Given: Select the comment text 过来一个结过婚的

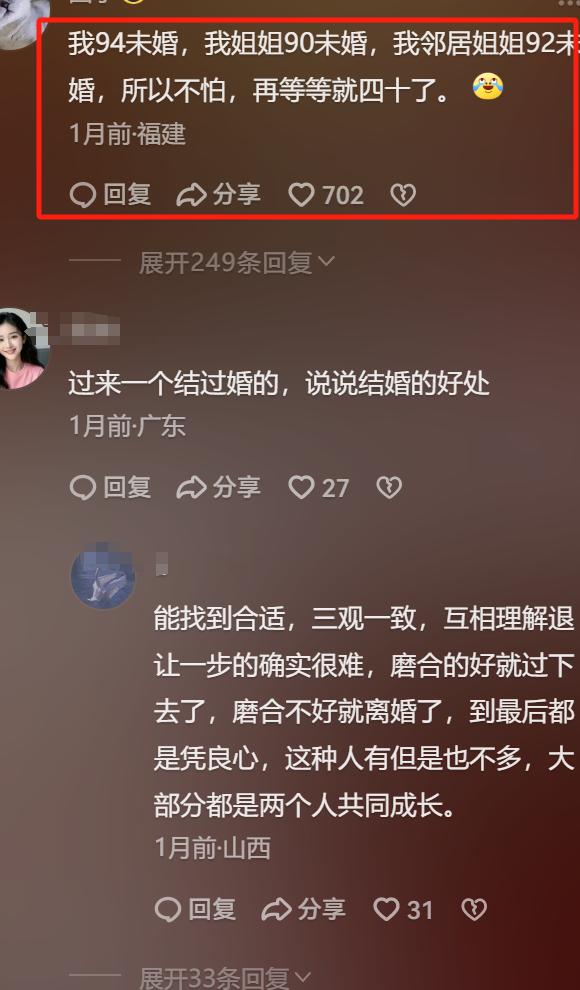Looking at the screenshot, I should pyautogui.click(x=174, y=384).
